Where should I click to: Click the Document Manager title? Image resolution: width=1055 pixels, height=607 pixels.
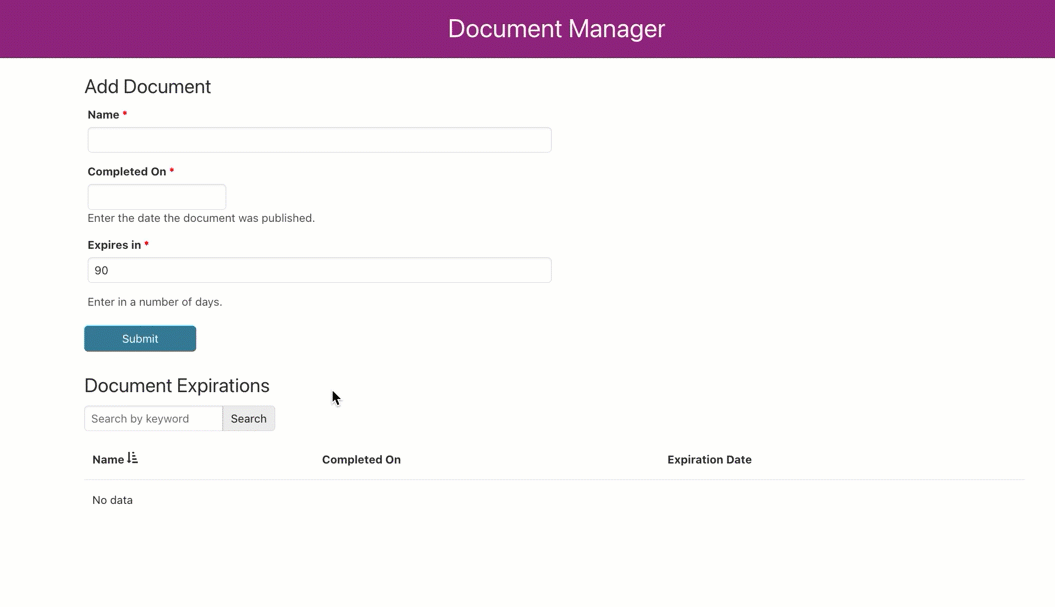[x=556, y=29]
